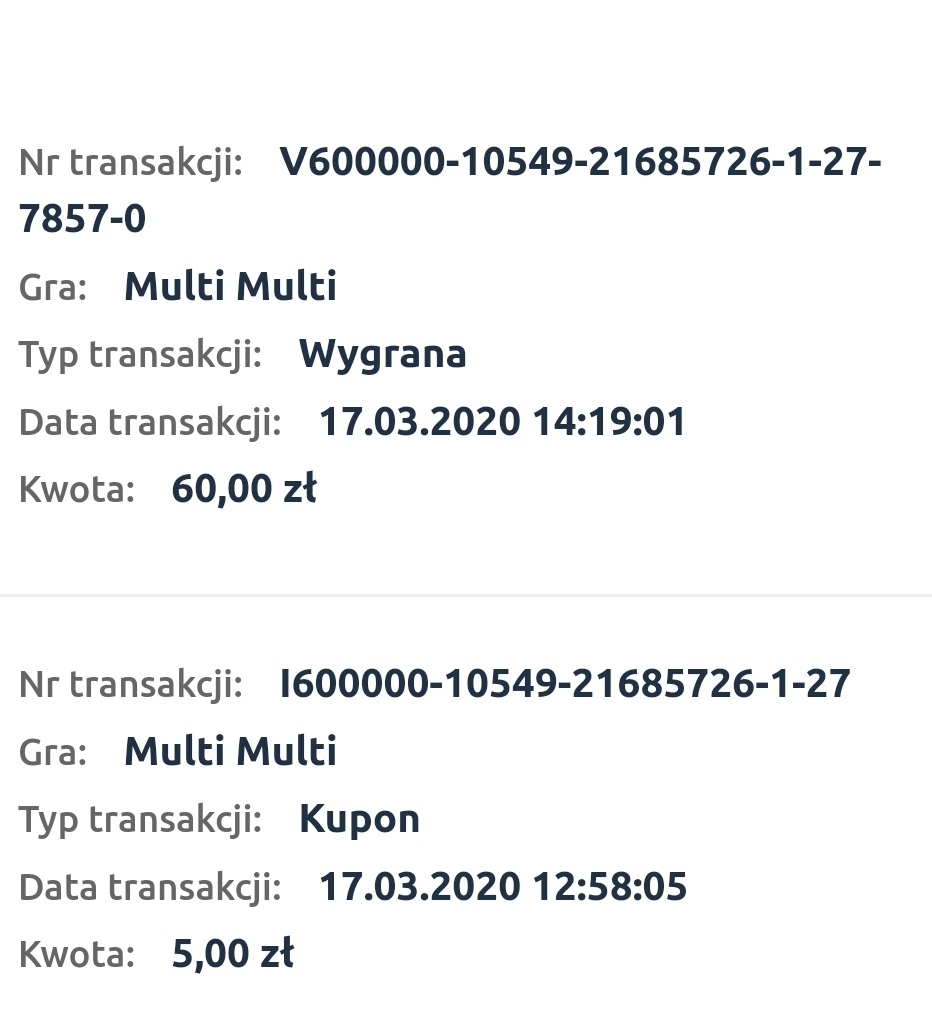Screen dimensions: 932x1033
Task: Select the 'Kupon' transaction type value
Action: click(359, 819)
